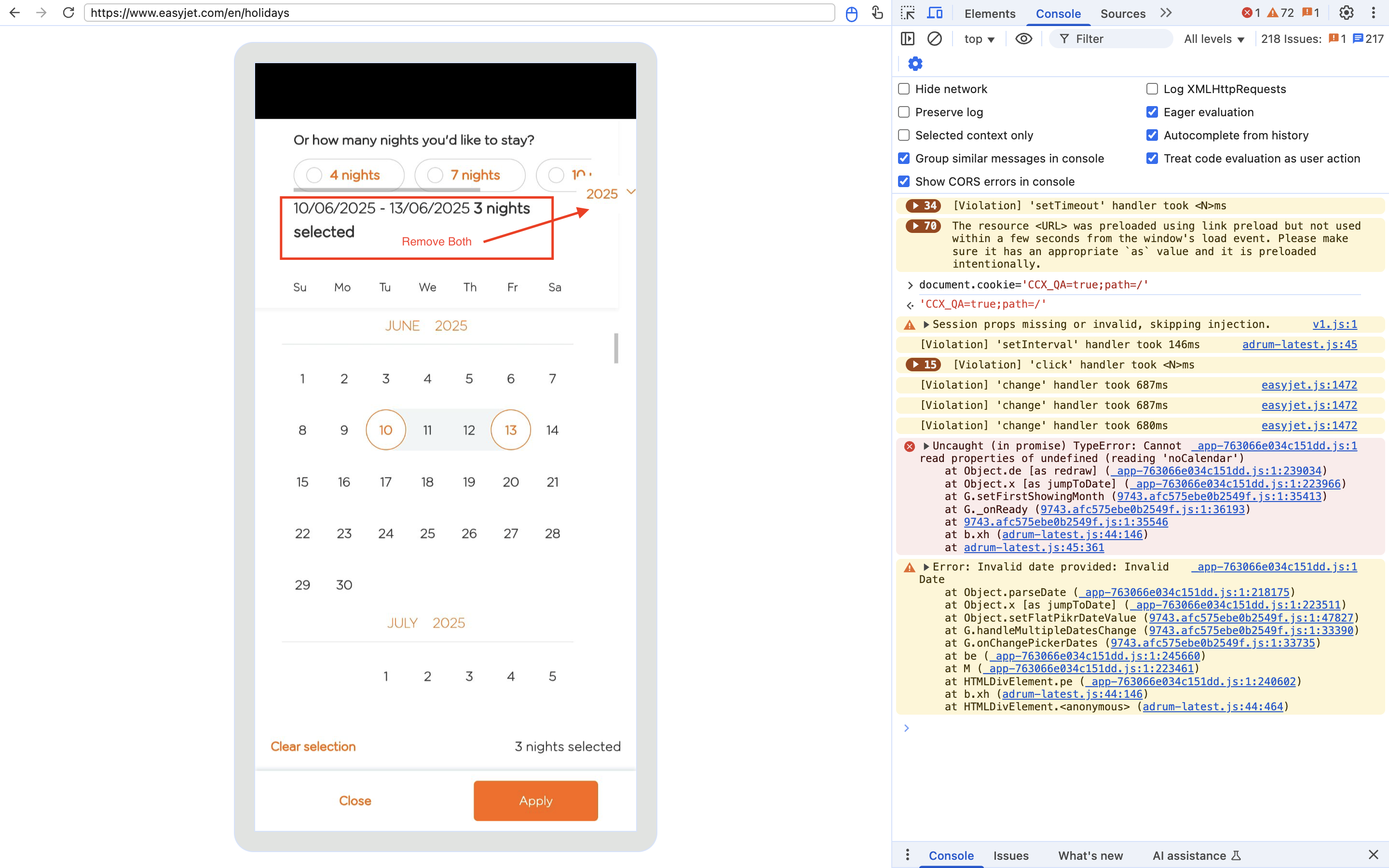1389x868 pixels.
Task: Open the AI assistance drawer tab
Action: [x=1197, y=855]
